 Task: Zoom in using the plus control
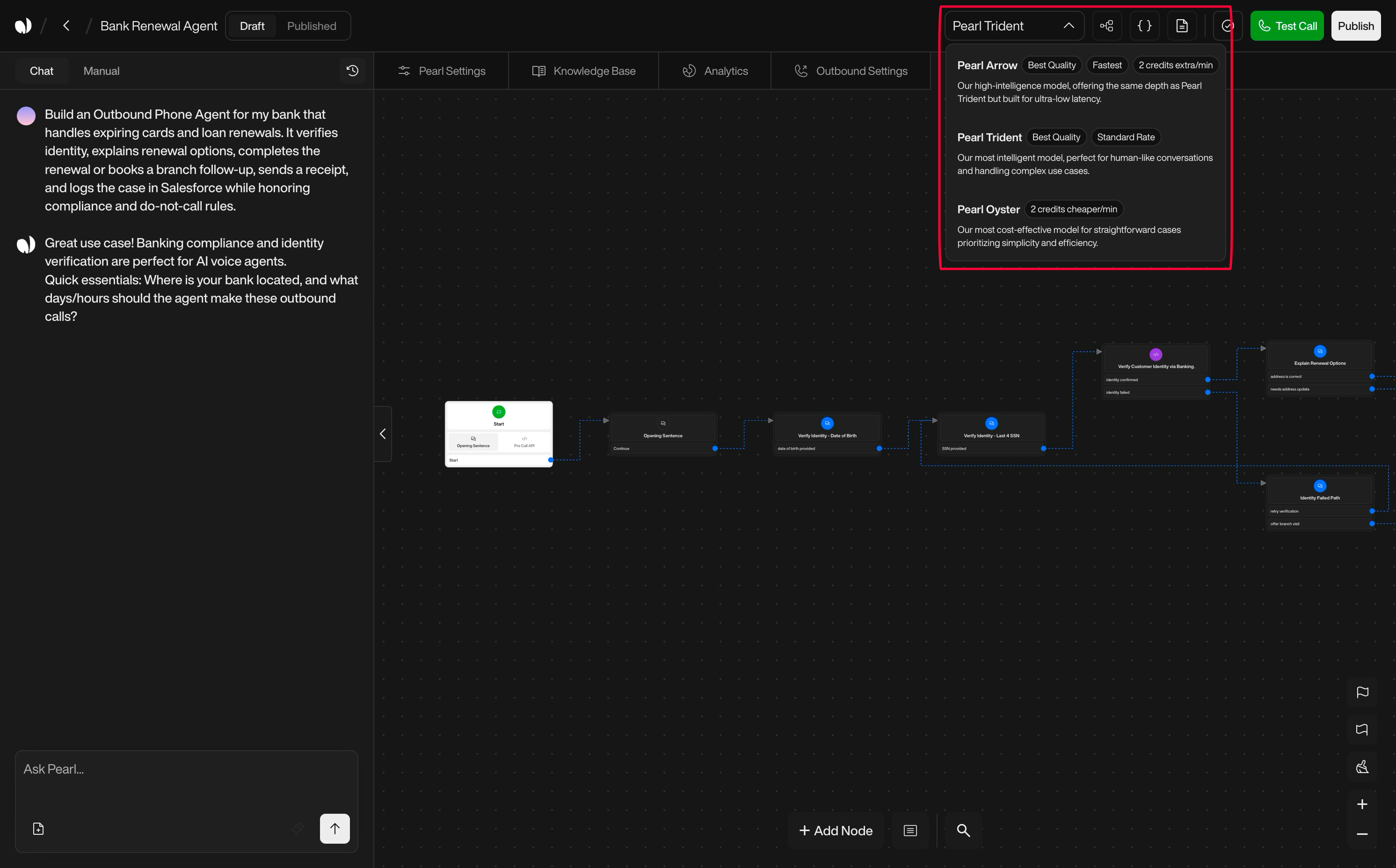click(1363, 804)
